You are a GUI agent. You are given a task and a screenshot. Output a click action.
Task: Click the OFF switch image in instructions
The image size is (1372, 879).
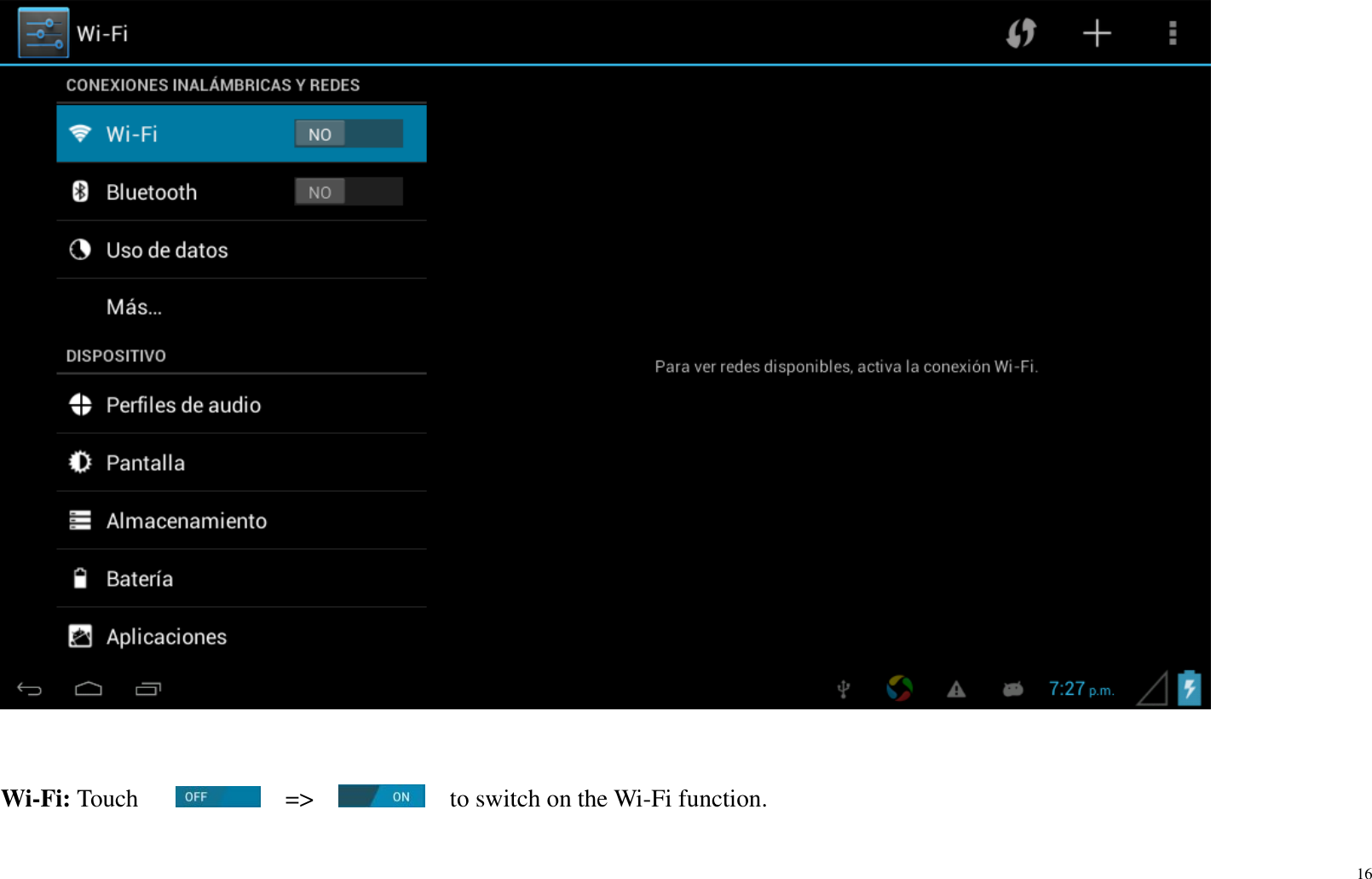tap(218, 796)
